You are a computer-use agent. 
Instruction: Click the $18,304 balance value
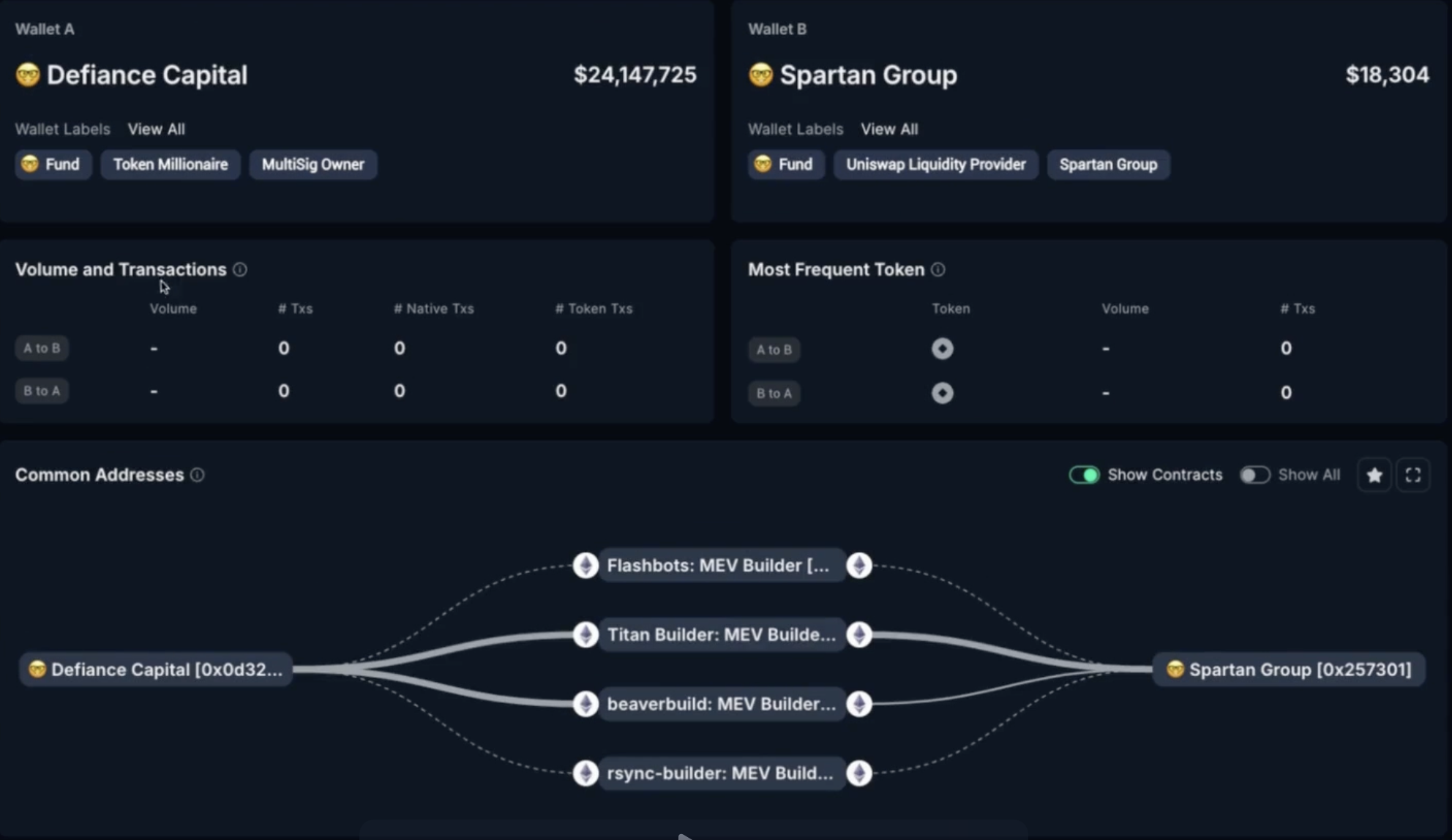[x=1388, y=75]
